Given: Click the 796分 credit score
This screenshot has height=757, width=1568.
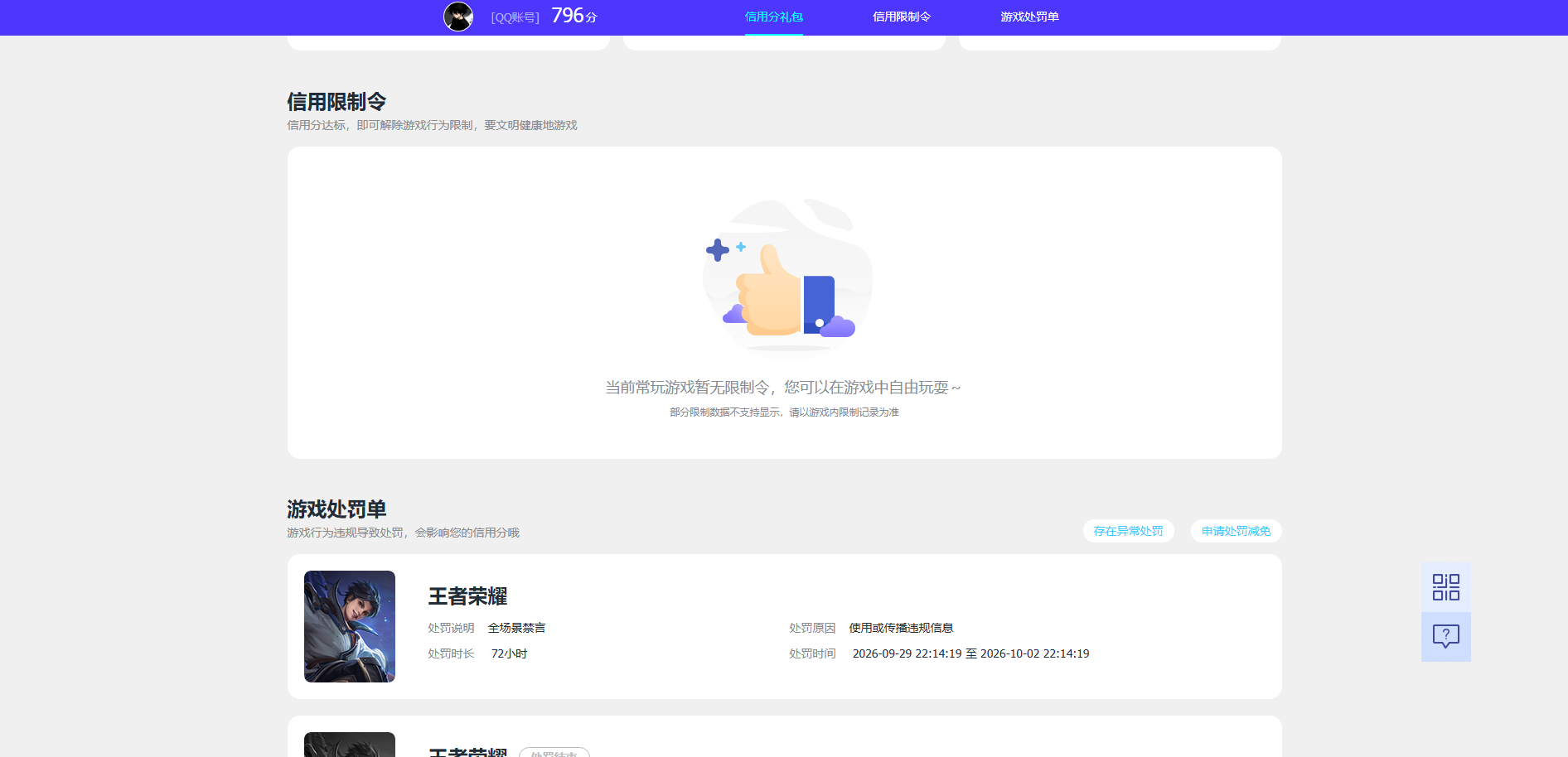Looking at the screenshot, I should pyautogui.click(x=573, y=16).
